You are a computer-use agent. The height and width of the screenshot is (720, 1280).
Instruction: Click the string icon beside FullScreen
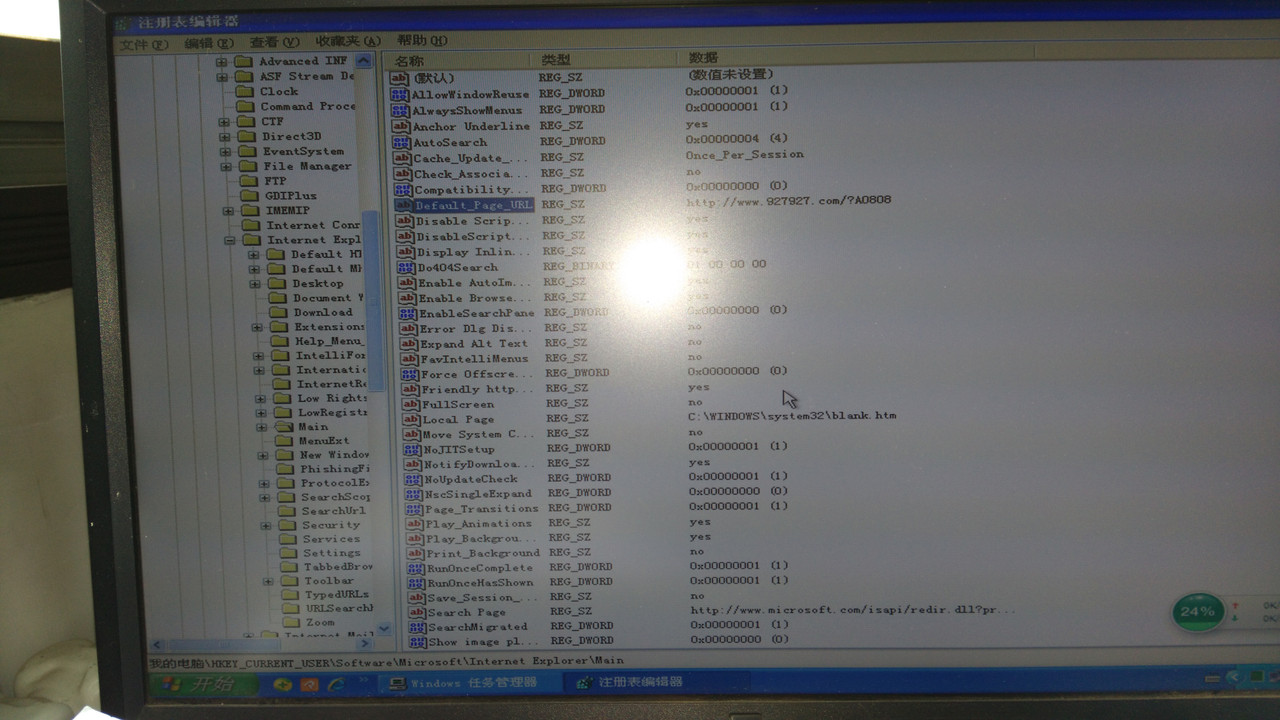[x=410, y=404]
